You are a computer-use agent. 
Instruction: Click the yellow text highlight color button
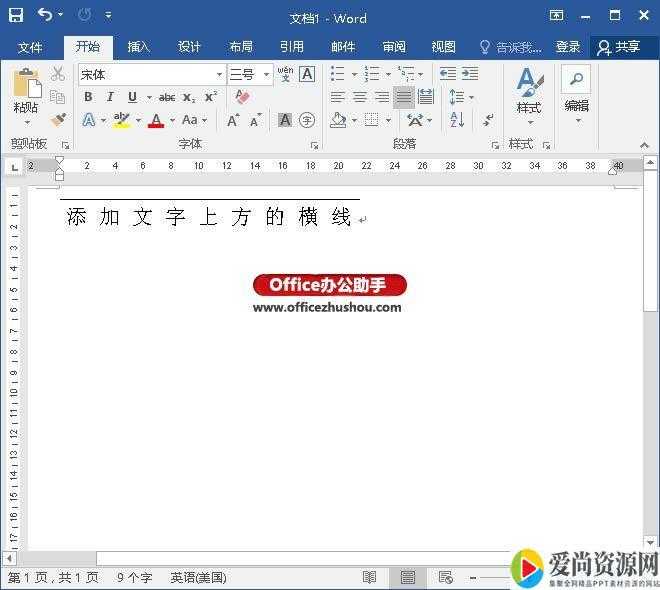coord(122,120)
